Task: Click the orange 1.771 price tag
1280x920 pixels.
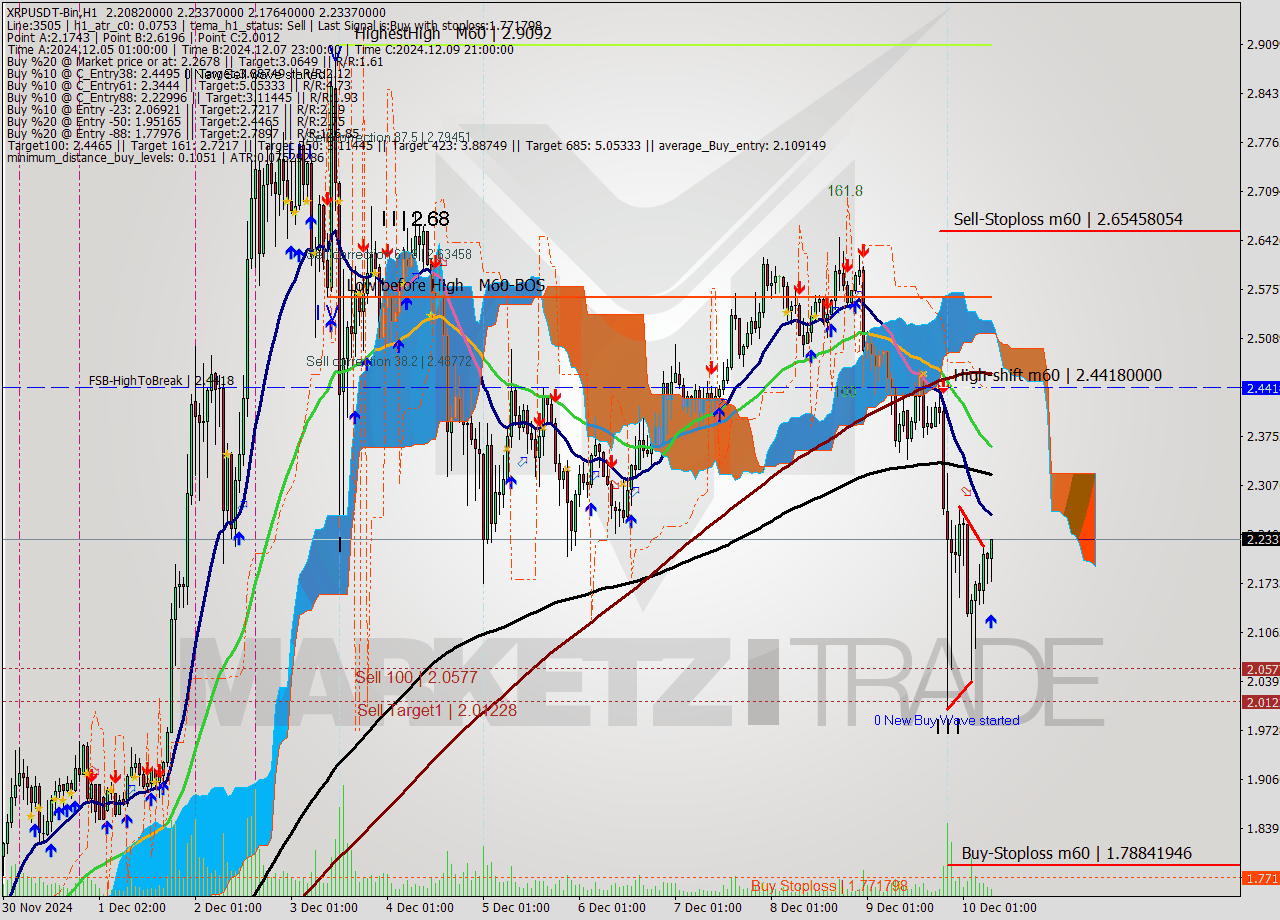Action: click(x=1260, y=878)
